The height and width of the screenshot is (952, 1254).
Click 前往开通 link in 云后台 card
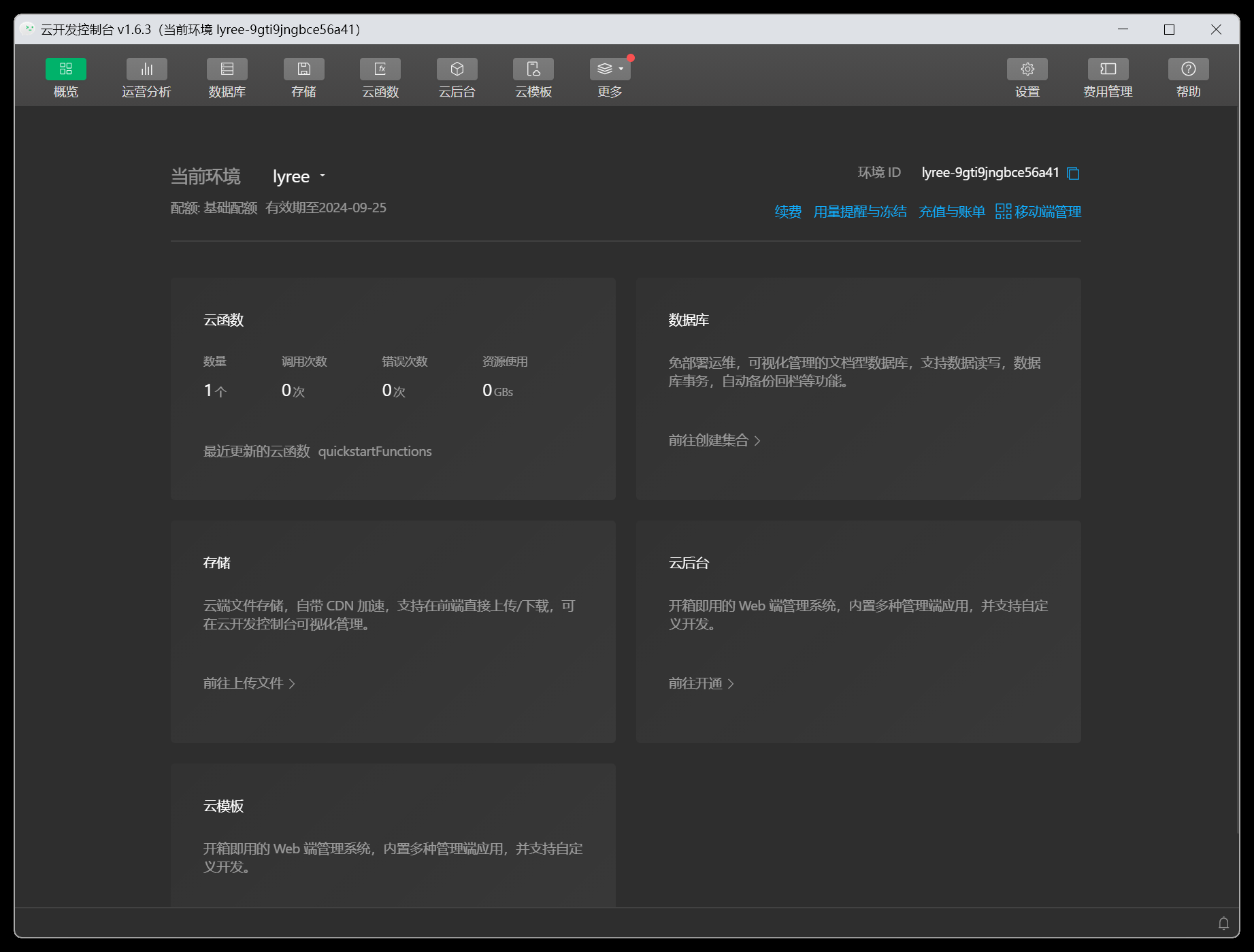(701, 683)
